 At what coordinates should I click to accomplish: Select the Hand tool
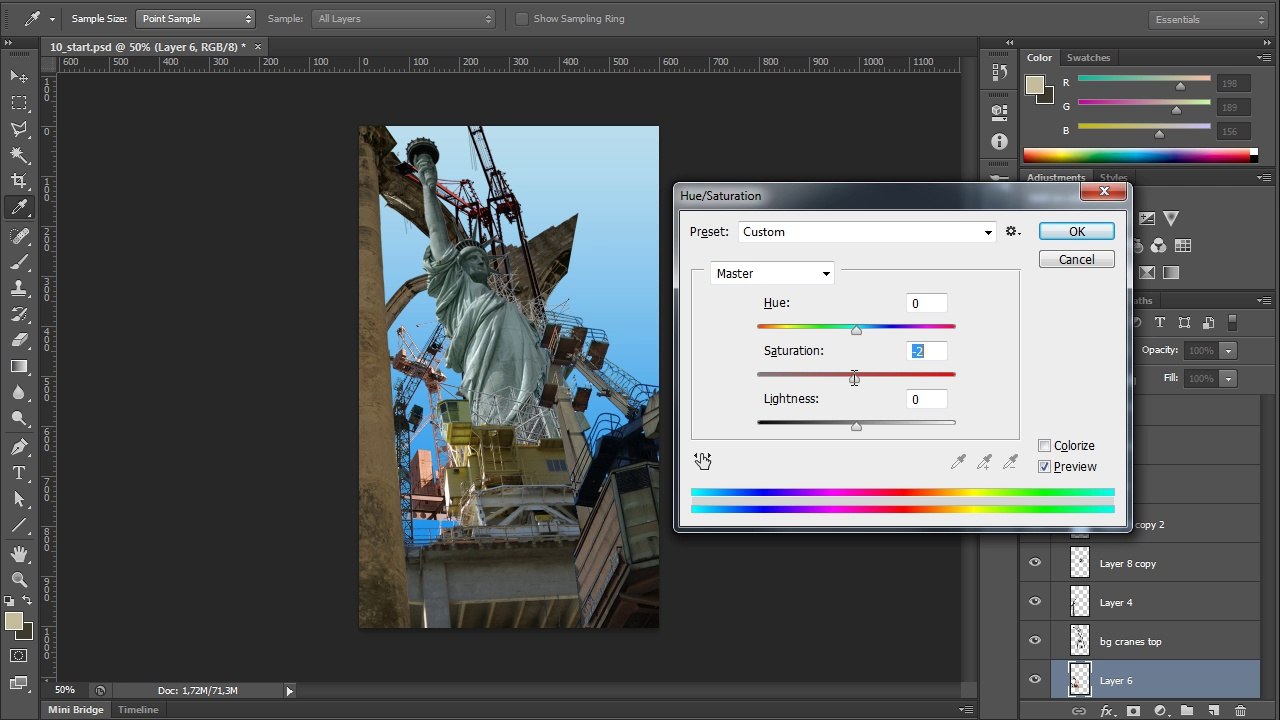coord(19,553)
